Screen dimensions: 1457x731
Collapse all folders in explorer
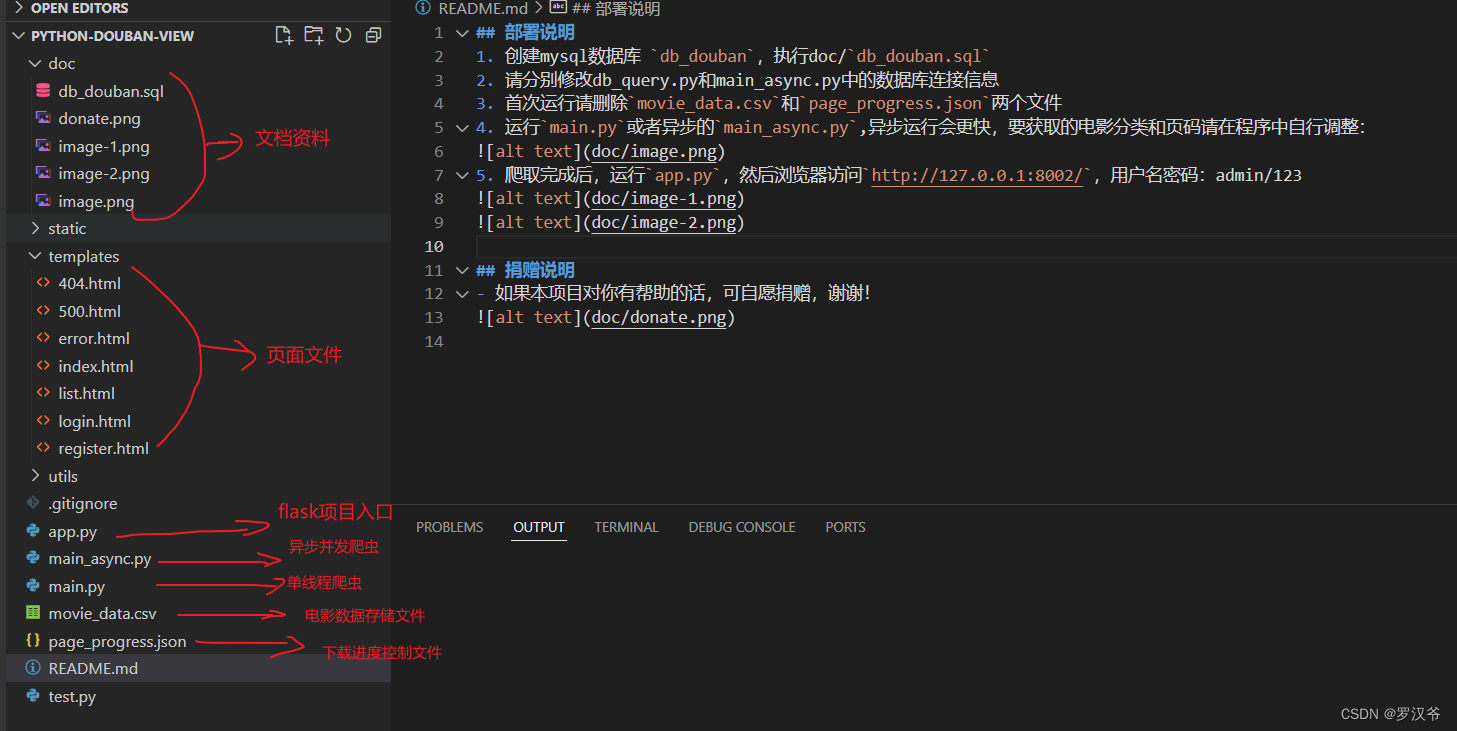tap(373, 36)
